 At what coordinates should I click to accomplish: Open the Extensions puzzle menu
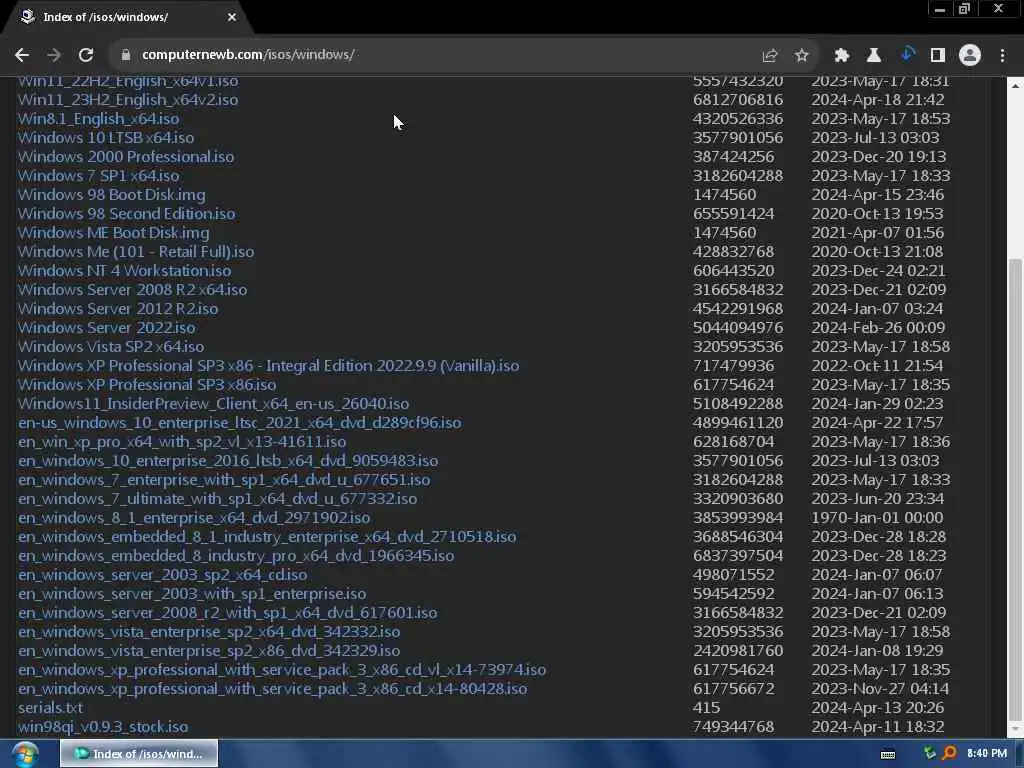point(842,56)
